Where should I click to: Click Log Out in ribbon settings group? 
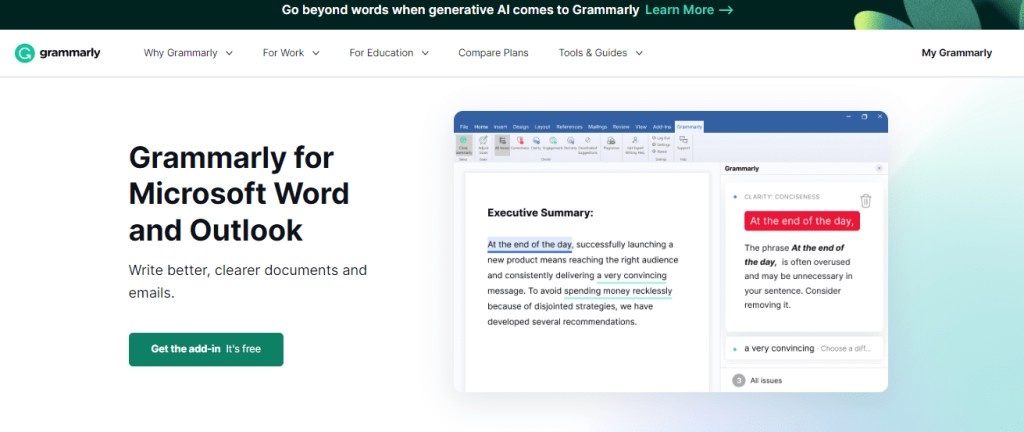[661, 138]
